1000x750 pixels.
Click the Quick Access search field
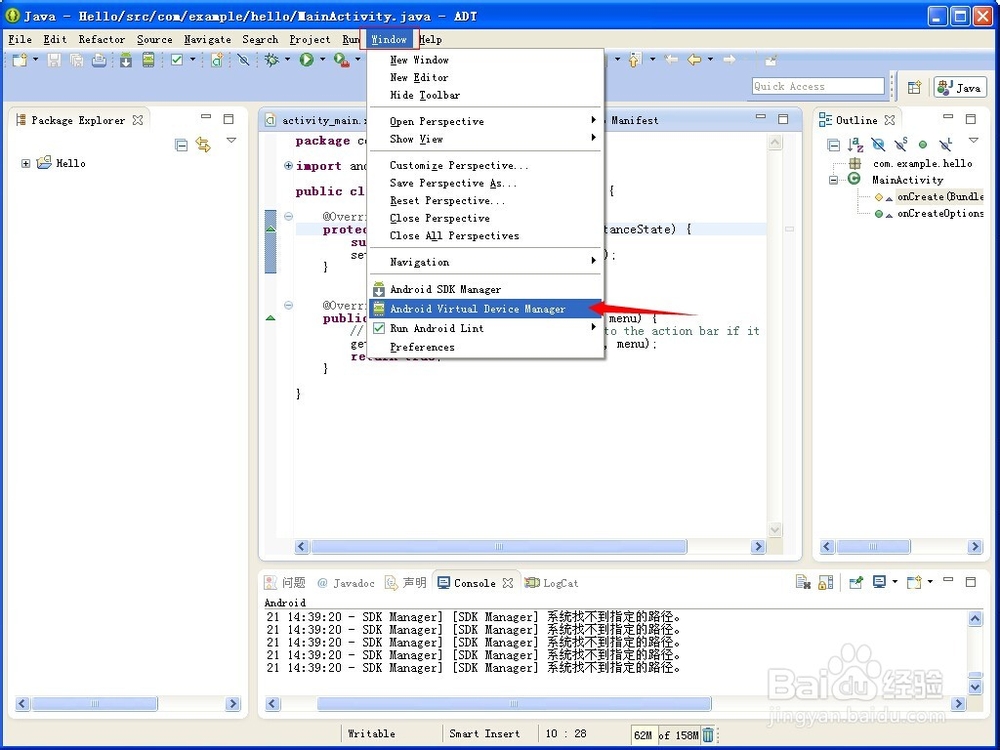click(818, 86)
